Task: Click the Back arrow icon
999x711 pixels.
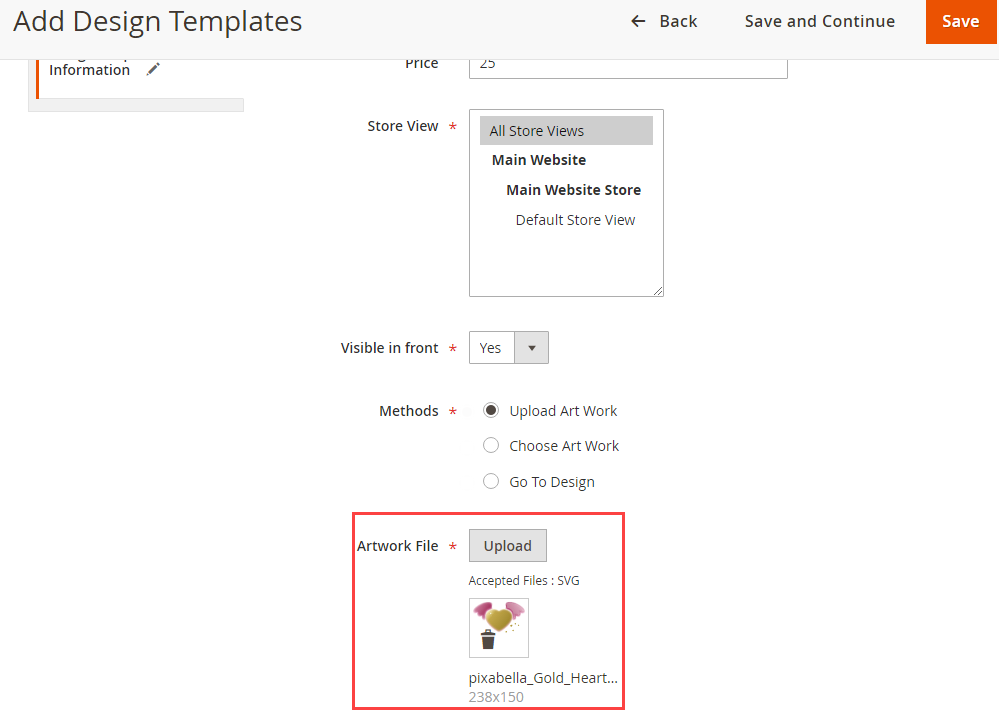Action: click(638, 21)
